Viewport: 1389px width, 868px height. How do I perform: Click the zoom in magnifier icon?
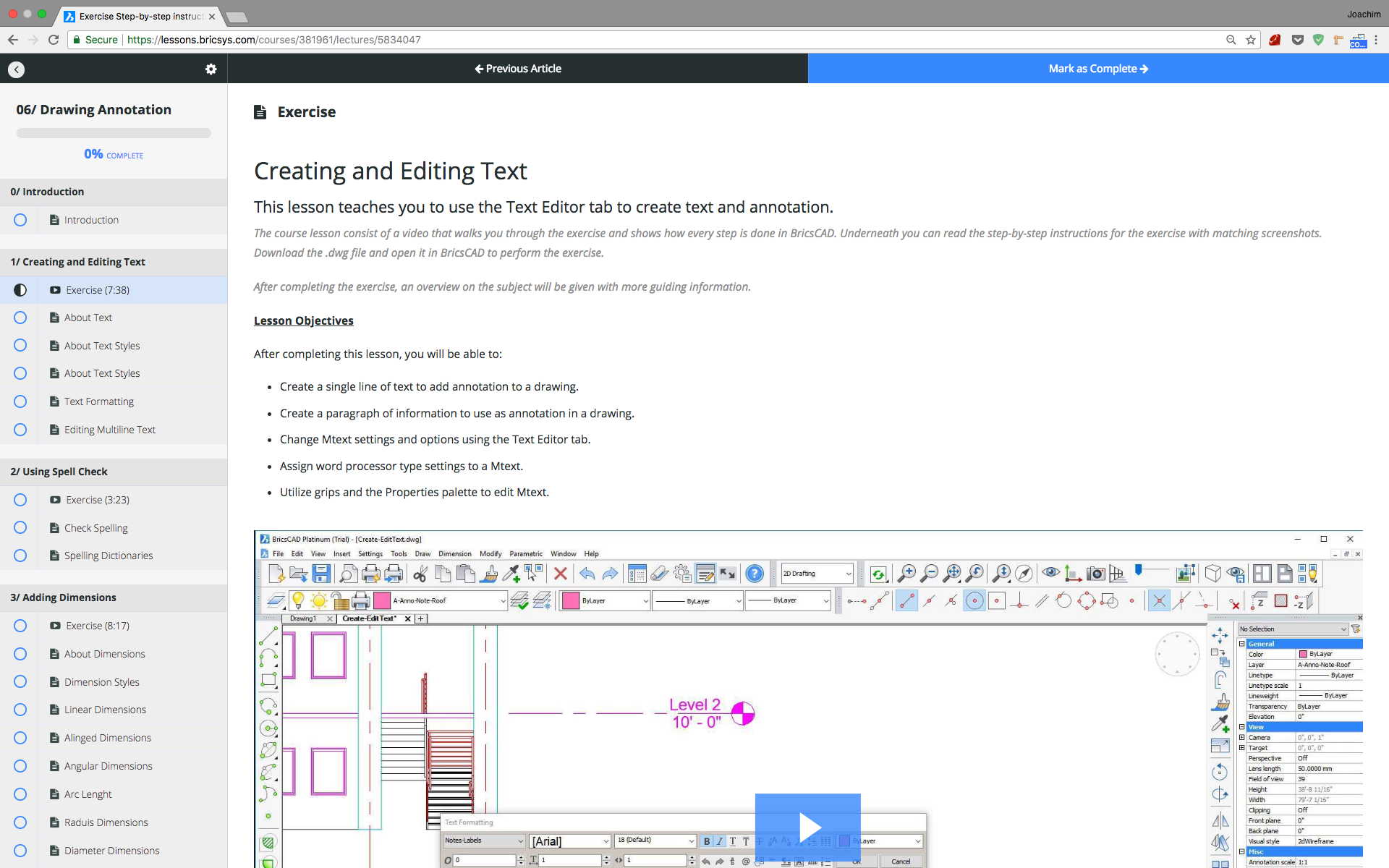(x=906, y=574)
